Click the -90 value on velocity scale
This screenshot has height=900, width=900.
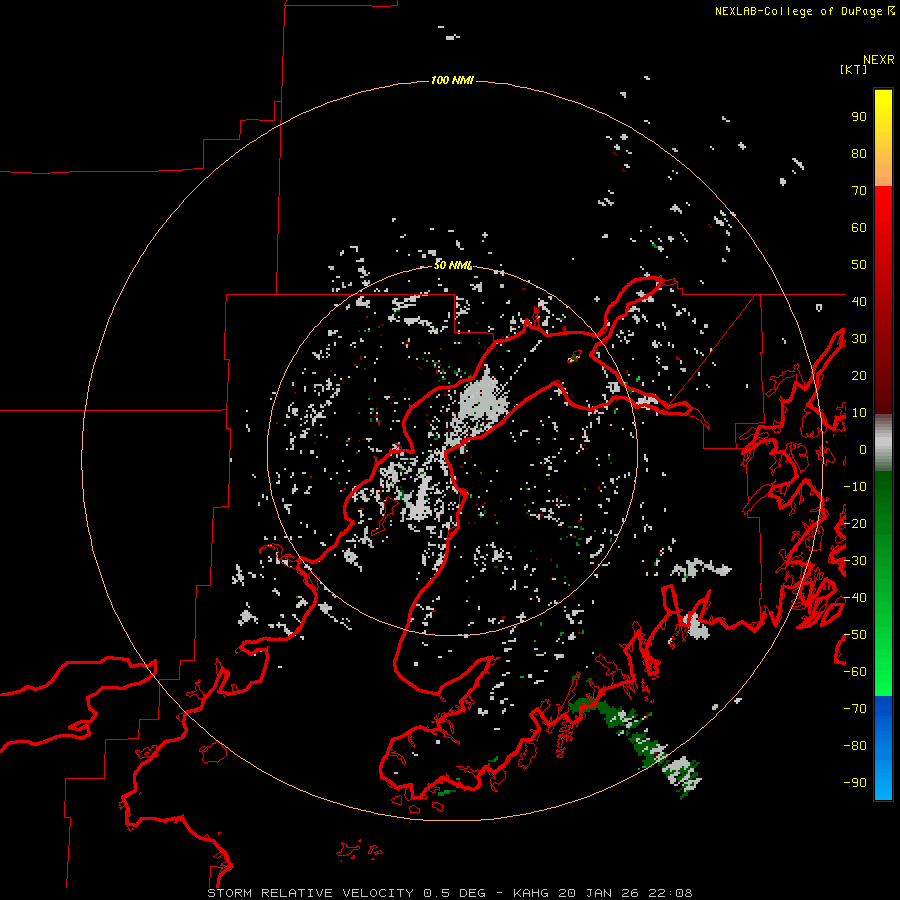pos(855,783)
